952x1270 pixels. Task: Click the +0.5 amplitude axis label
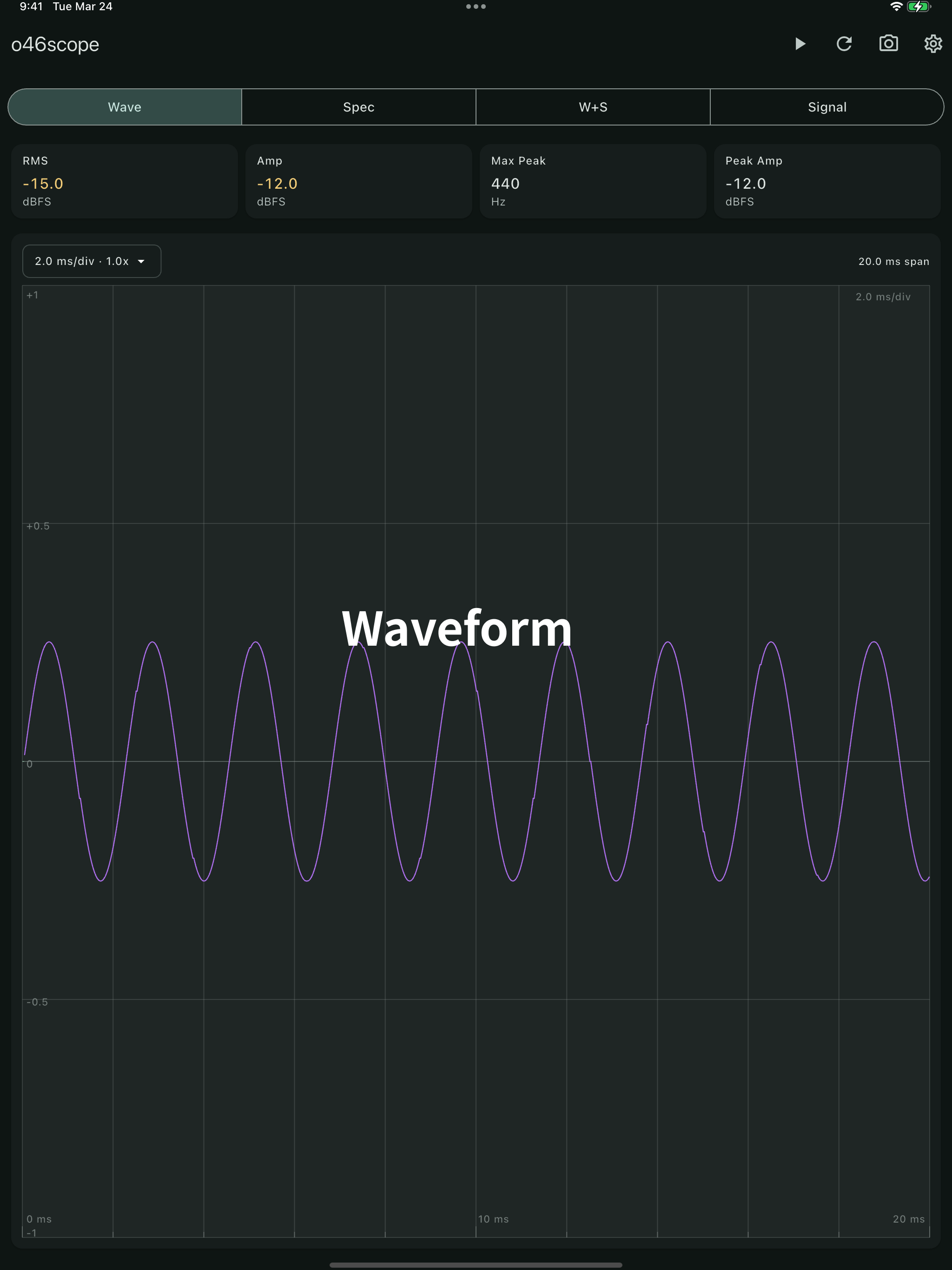click(x=38, y=526)
